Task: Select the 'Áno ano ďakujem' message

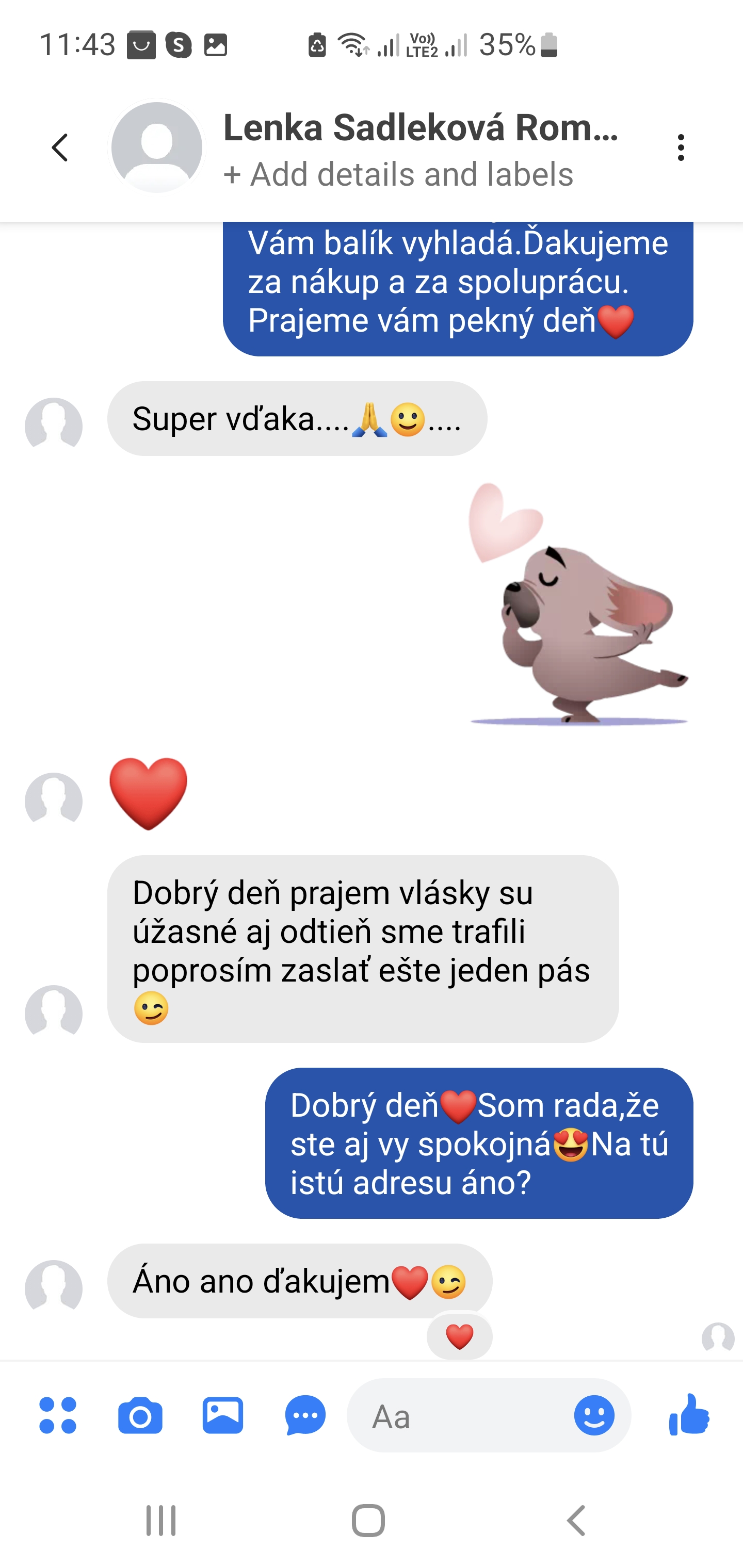Action: (300, 1281)
